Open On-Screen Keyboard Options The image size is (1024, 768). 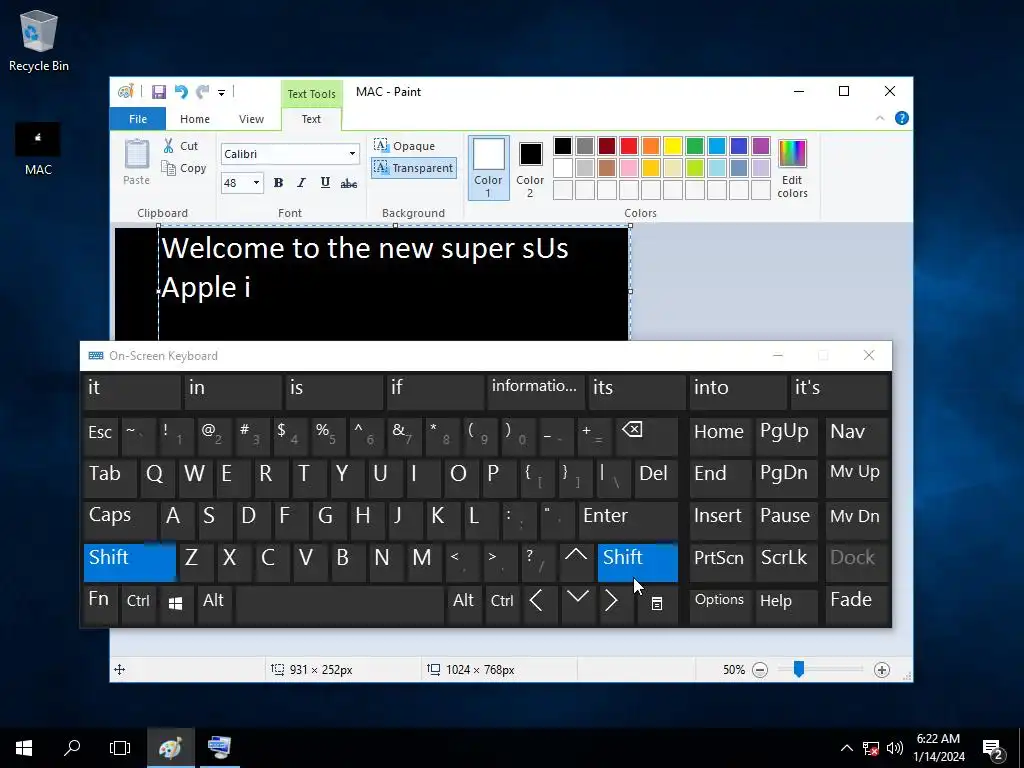720,604
